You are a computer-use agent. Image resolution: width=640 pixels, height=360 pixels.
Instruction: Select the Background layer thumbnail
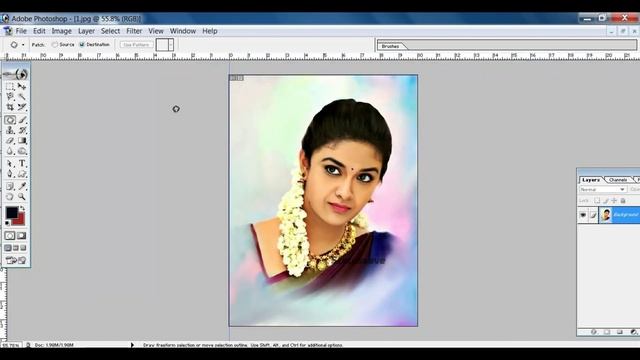tap(606, 215)
